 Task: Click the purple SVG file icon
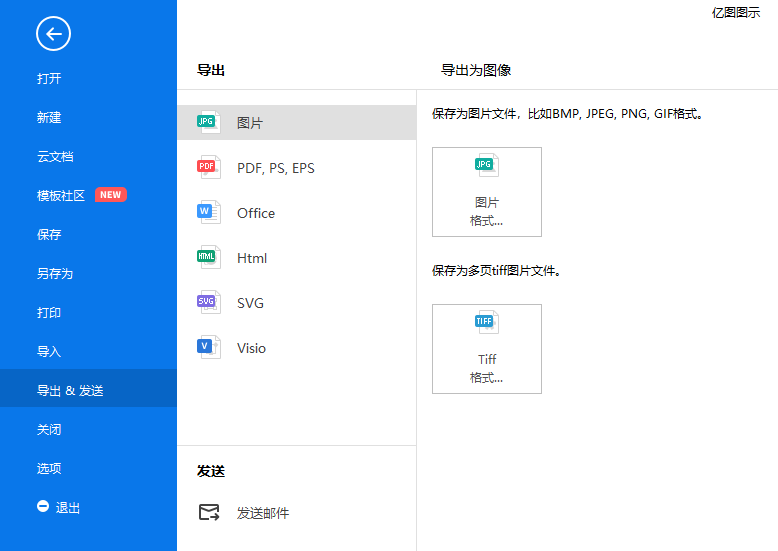pos(208,302)
